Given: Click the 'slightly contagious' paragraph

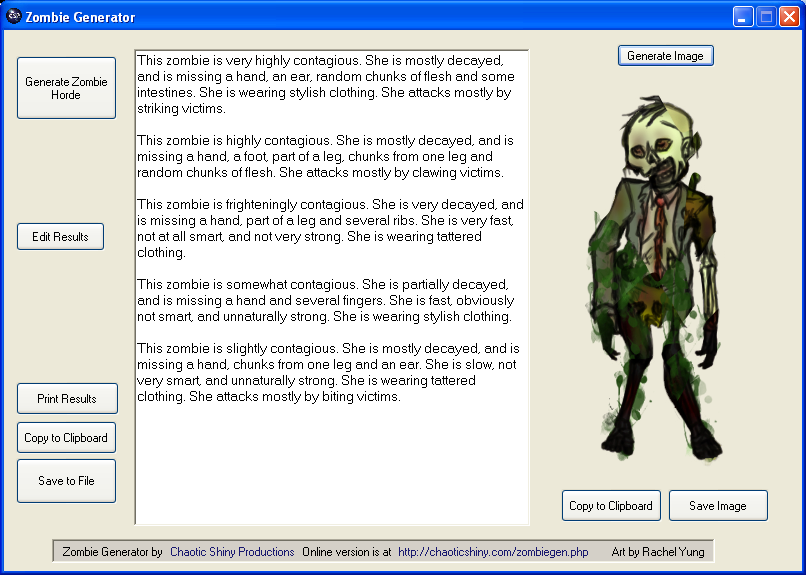Looking at the screenshot, I should tap(328, 372).
